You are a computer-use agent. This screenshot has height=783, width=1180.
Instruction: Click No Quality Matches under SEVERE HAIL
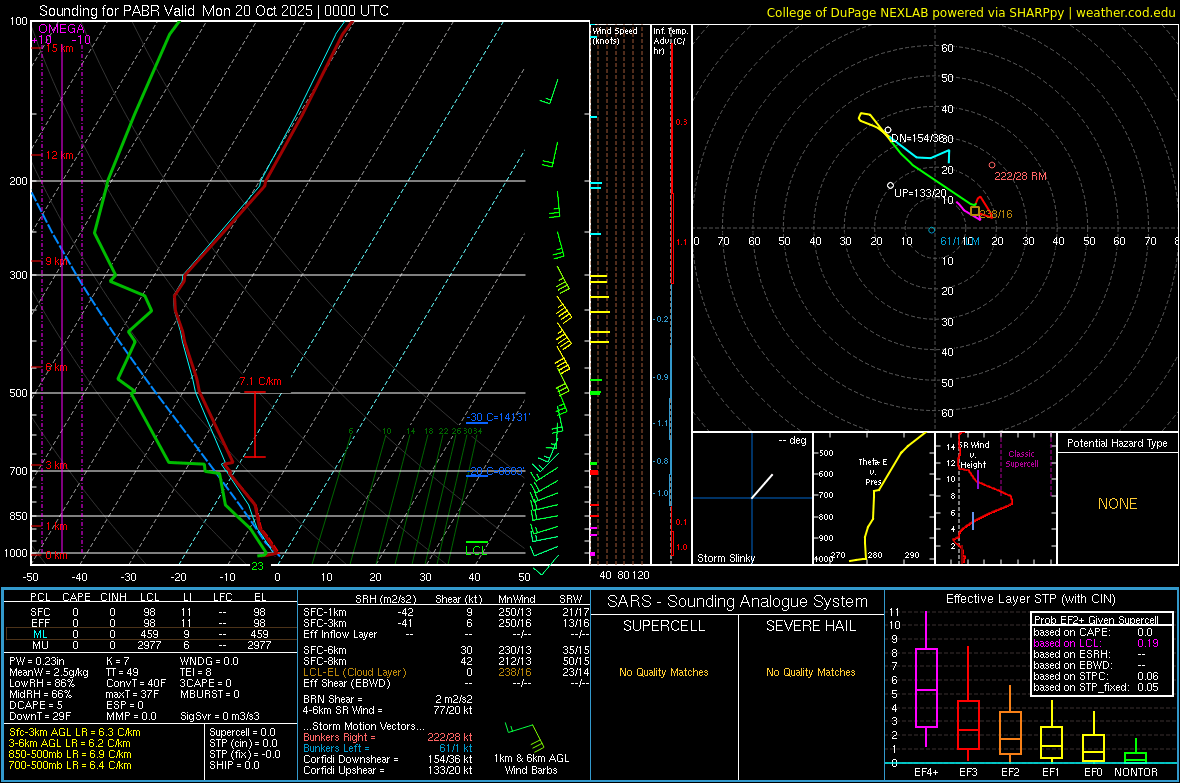click(x=810, y=672)
